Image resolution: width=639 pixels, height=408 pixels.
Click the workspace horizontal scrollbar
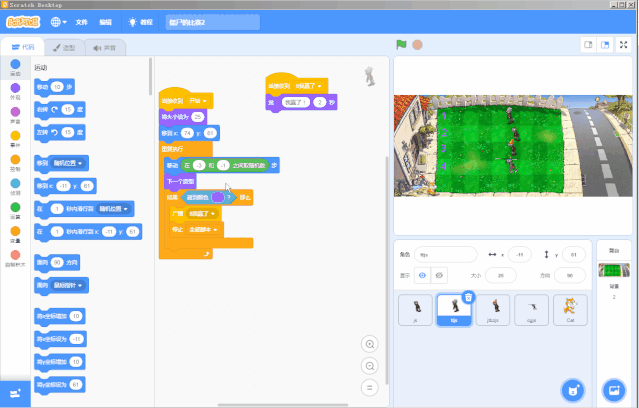click(283, 405)
